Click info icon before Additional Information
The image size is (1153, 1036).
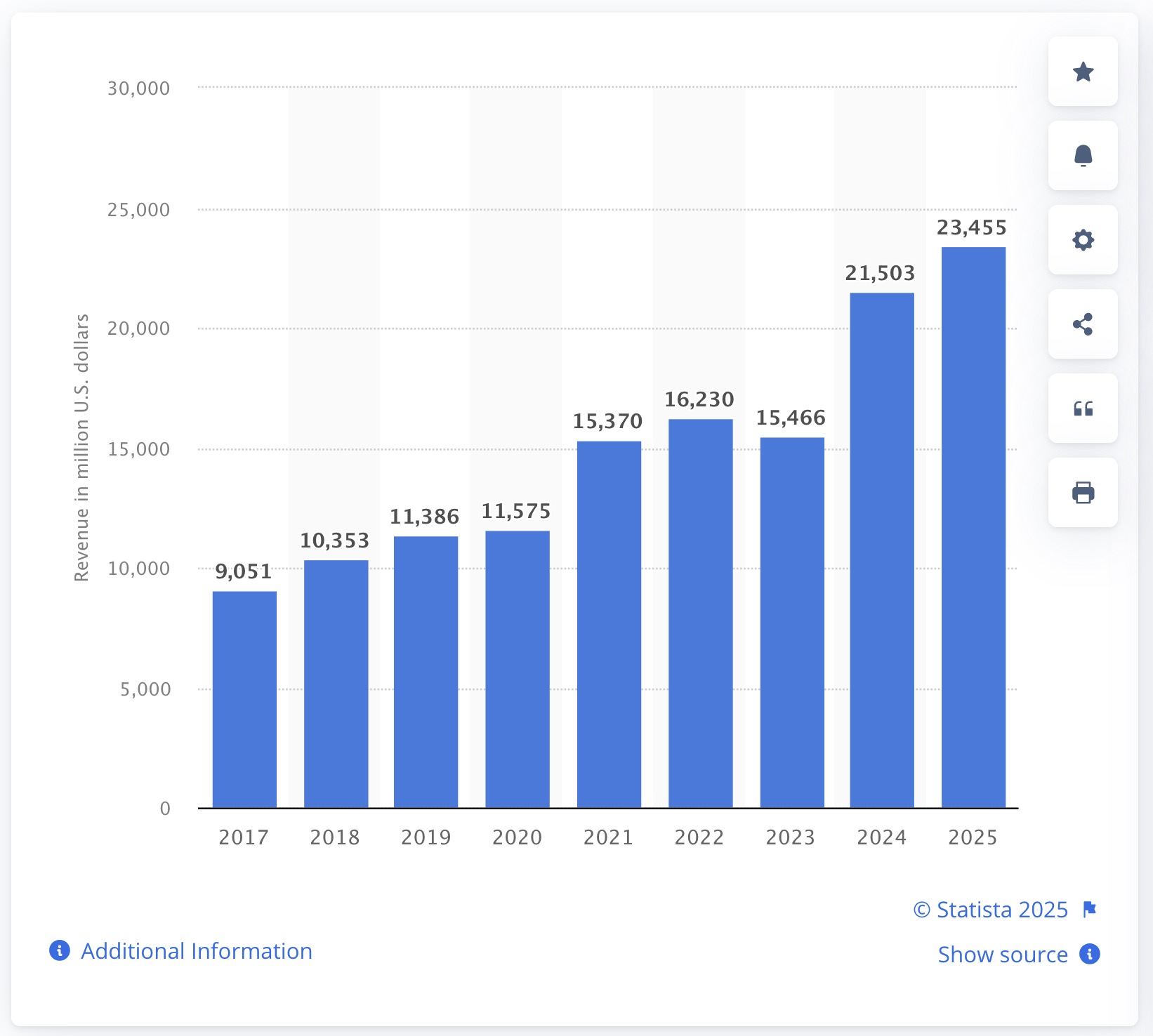click(60, 951)
